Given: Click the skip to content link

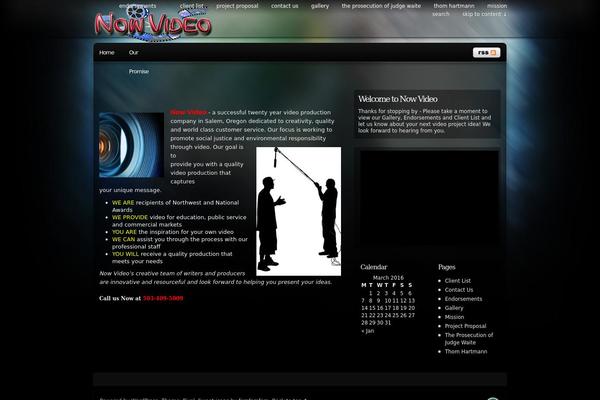Looking at the screenshot, I should coord(484,14).
